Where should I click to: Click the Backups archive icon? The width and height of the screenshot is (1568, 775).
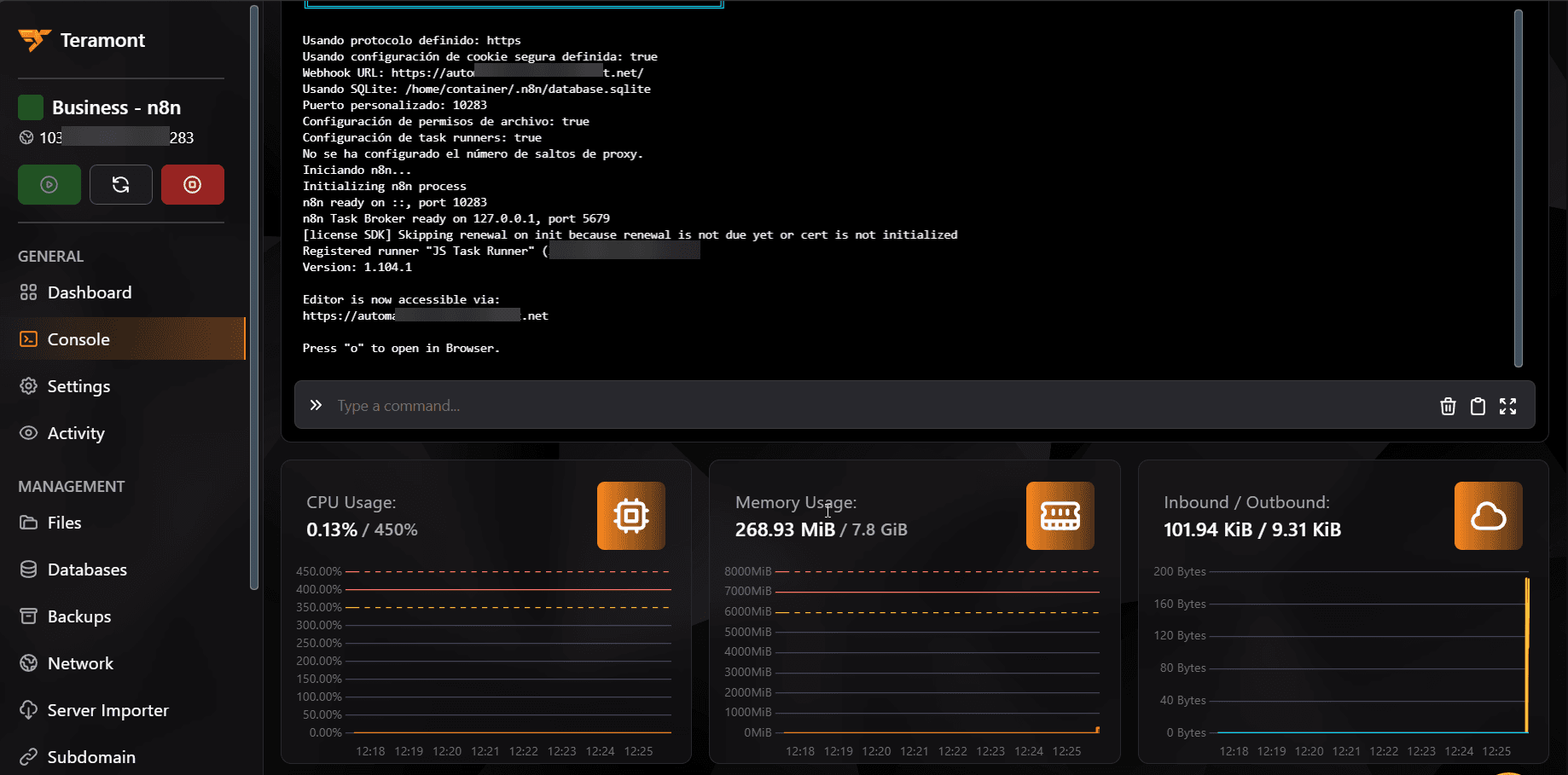click(28, 616)
